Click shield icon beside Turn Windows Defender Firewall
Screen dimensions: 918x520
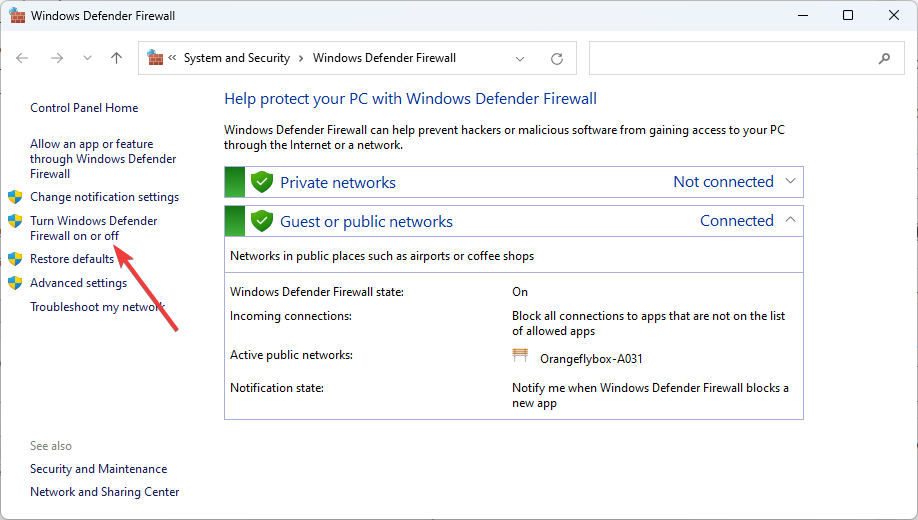15,221
